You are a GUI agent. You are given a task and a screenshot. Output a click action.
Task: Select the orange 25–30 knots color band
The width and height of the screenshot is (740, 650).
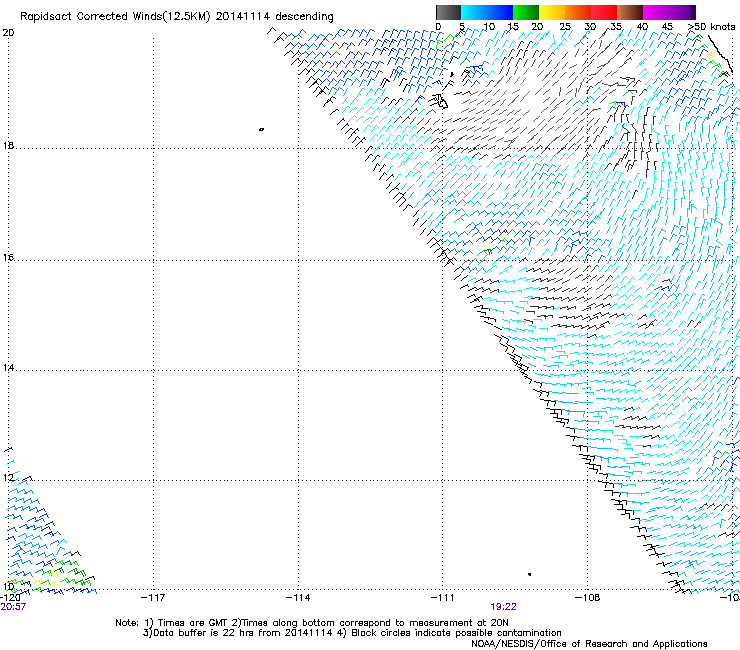coord(578,12)
